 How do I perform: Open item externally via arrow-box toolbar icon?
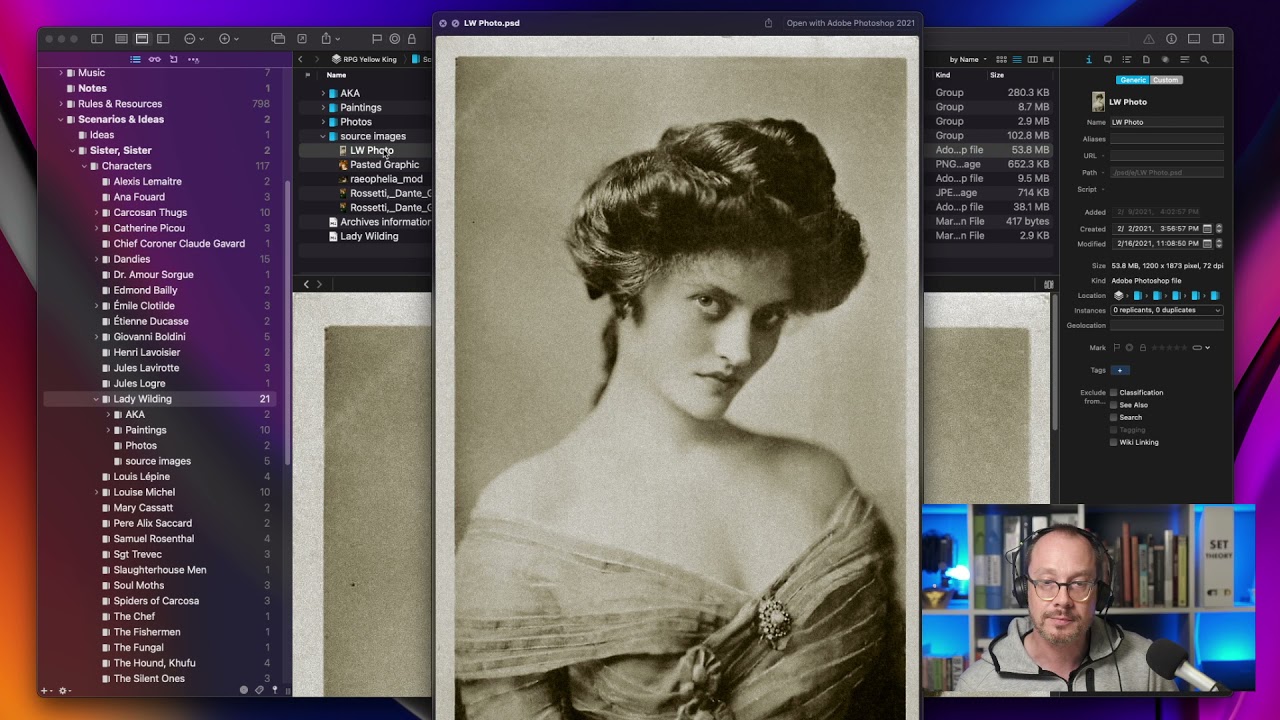click(302, 39)
